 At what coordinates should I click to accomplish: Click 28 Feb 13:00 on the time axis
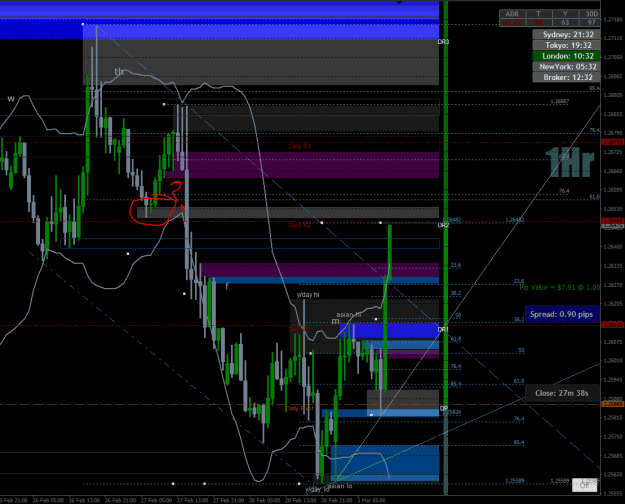click(299, 500)
